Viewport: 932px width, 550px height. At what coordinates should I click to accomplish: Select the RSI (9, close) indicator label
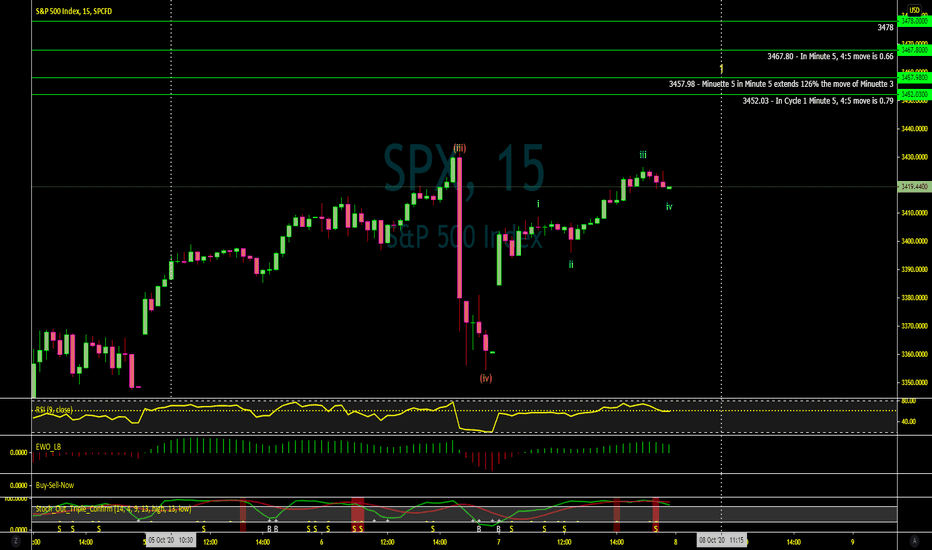tap(53, 410)
